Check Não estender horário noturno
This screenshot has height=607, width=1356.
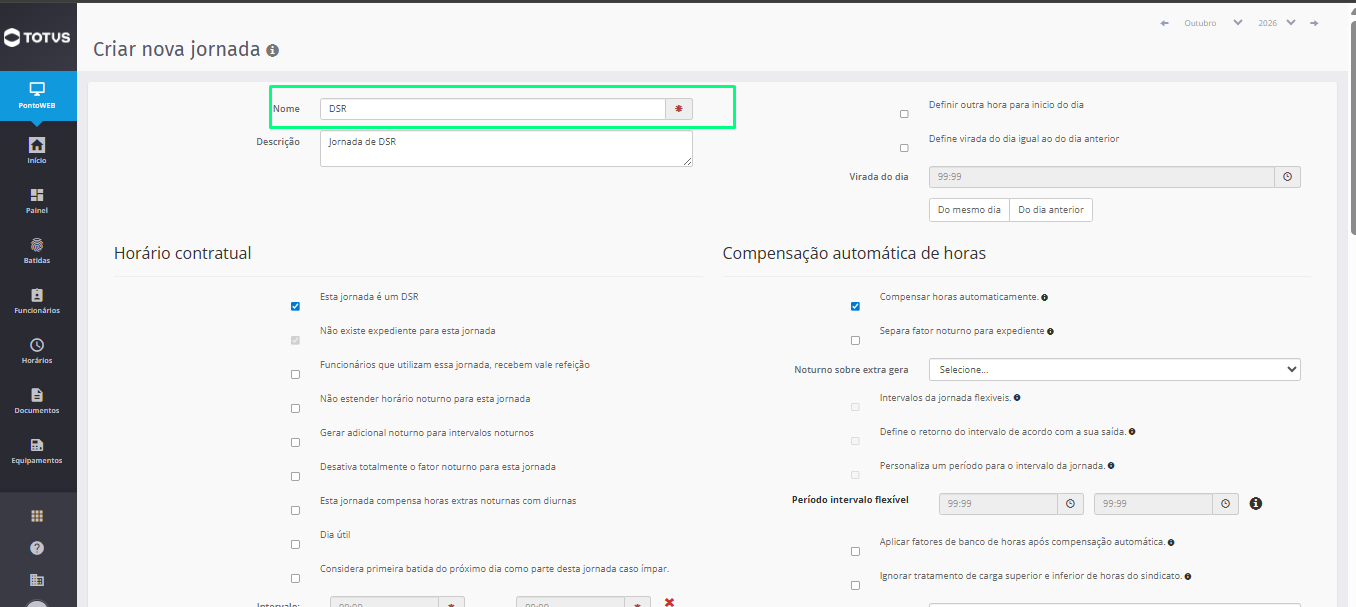click(295, 409)
